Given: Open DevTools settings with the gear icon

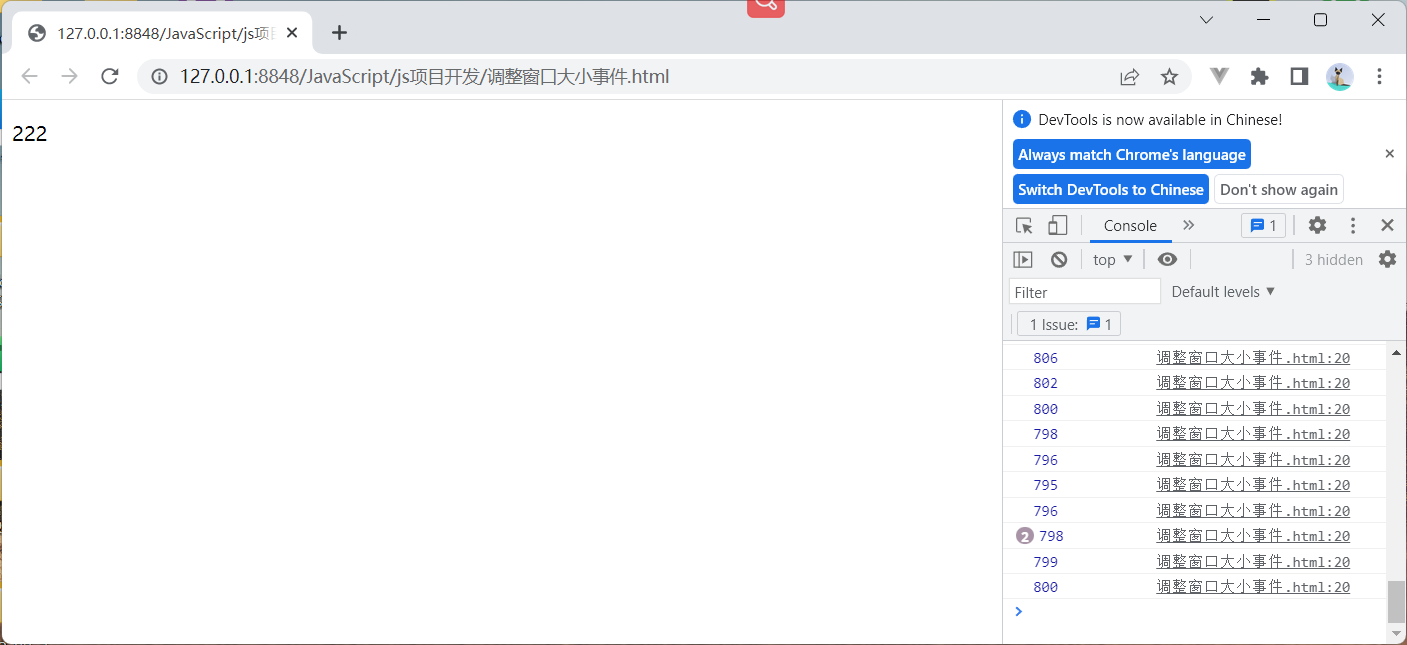Looking at the screenshot, I should coord(1317,225).
